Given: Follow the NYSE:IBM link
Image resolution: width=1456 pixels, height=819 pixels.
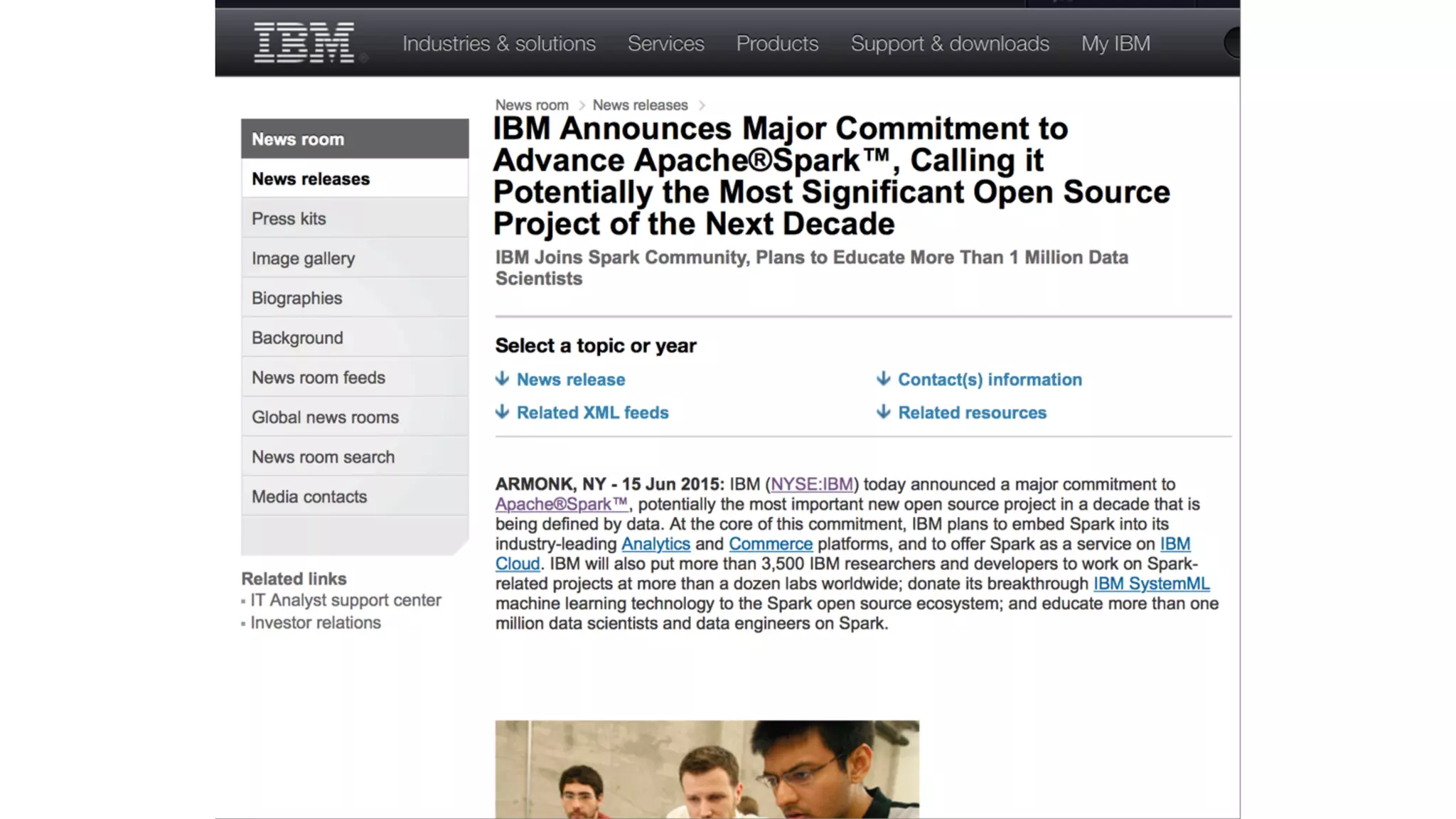Looking at the screenshot, I should tap(812, 484).
